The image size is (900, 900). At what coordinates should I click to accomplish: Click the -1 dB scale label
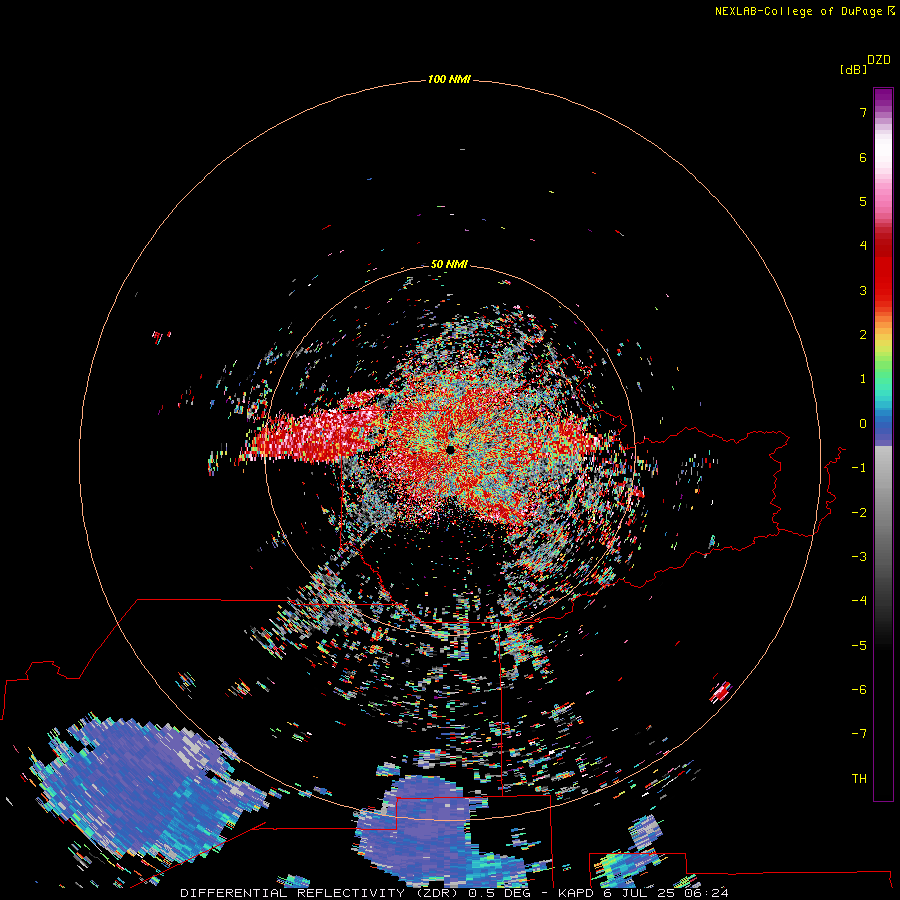(859, 468)
